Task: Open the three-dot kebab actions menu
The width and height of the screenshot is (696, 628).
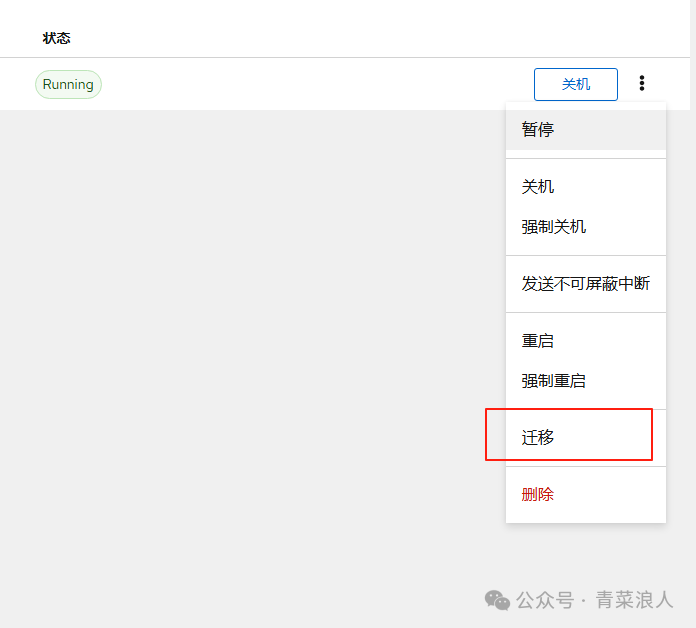Action: [641, 83]
